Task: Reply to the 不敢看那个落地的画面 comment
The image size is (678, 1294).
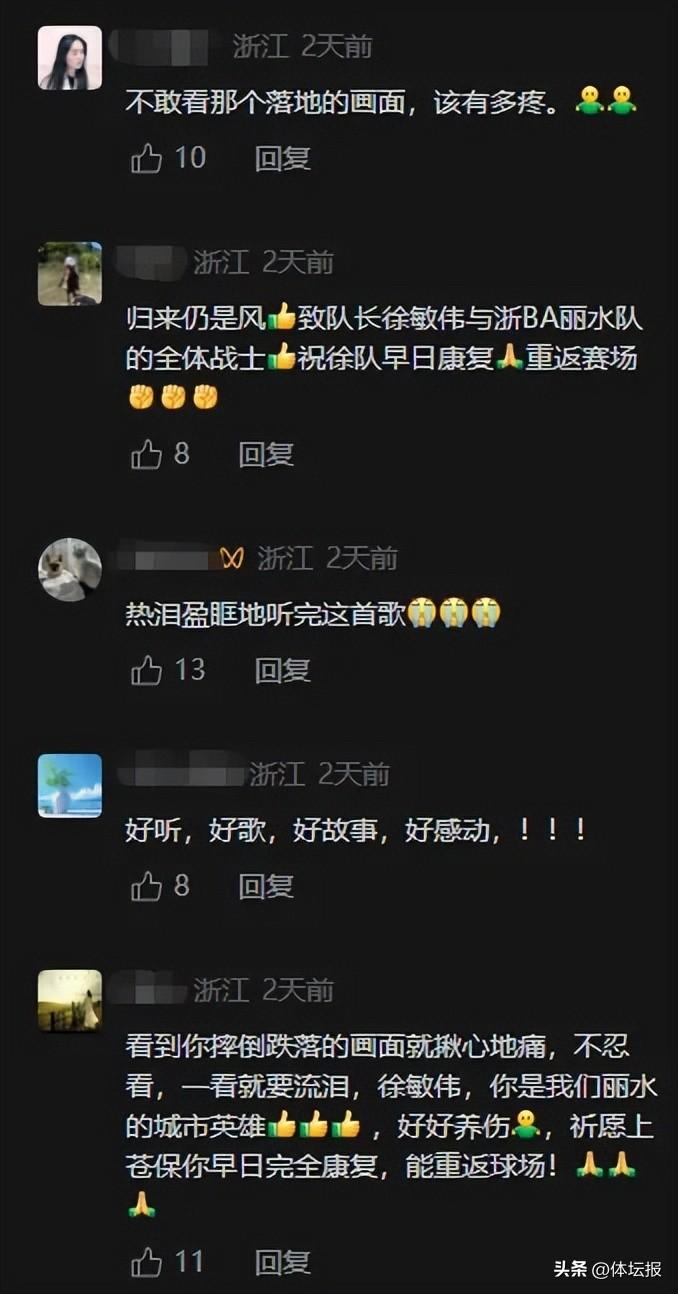Action: [x=282, y=158]
